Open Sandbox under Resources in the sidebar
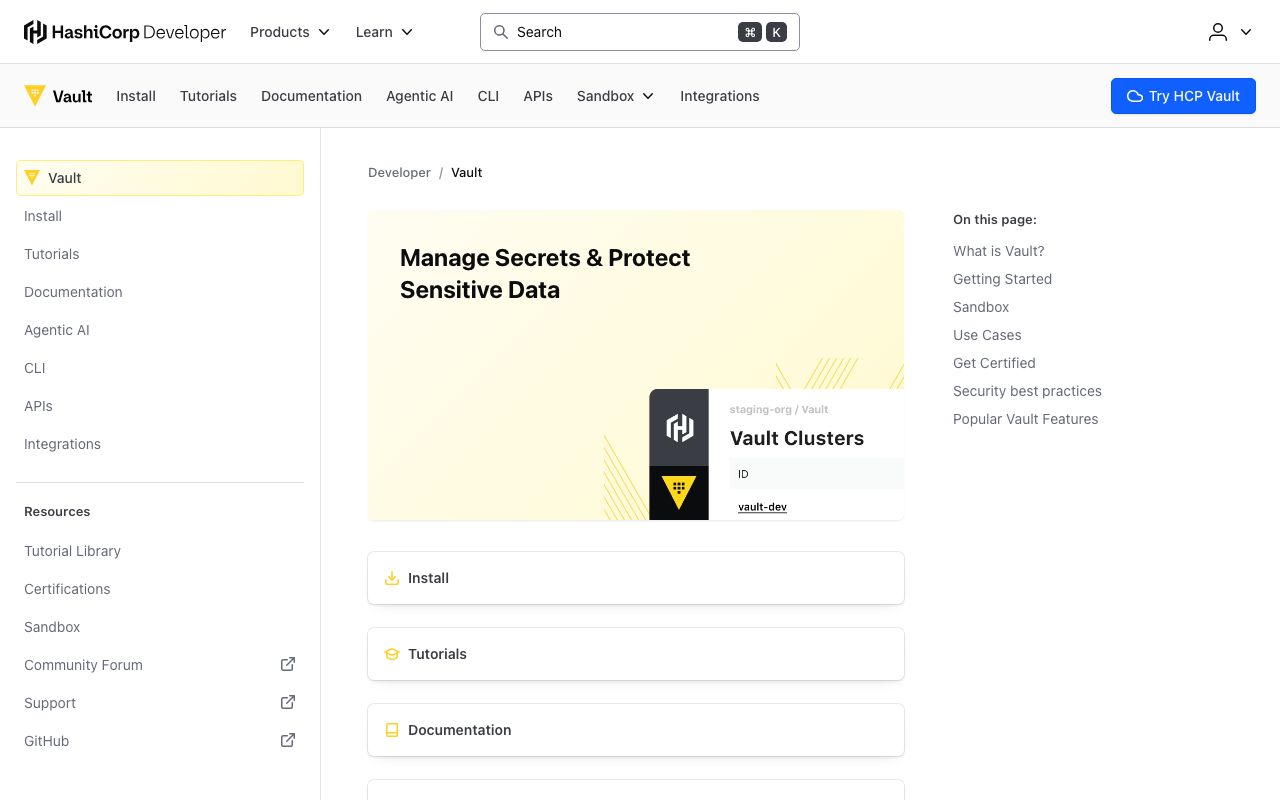The height and width of the screenshot is (800, 1280). pyautogui.click(x=160, y=627)
